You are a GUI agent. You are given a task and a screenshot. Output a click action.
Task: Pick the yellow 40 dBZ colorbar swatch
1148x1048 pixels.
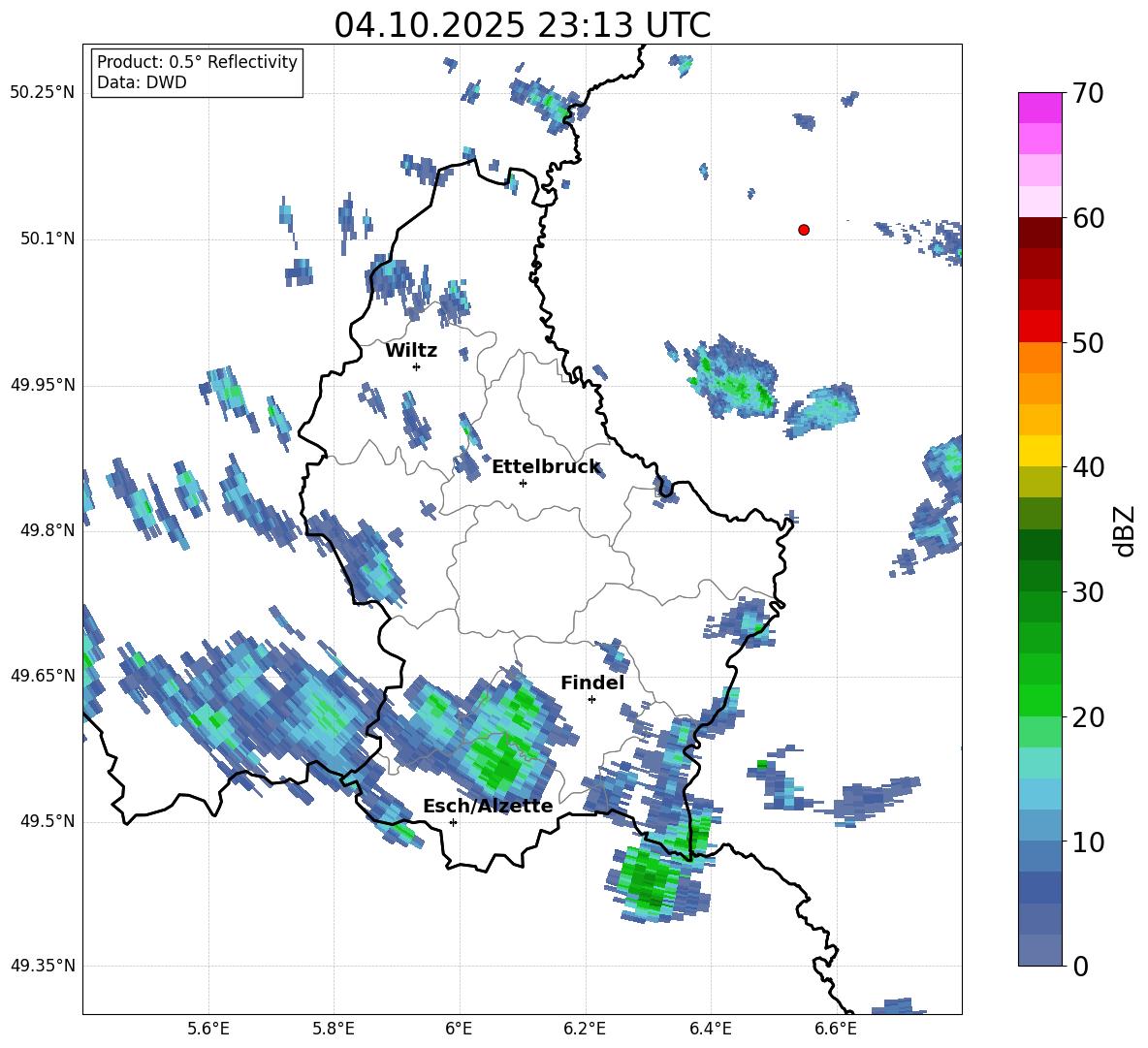1040,451
